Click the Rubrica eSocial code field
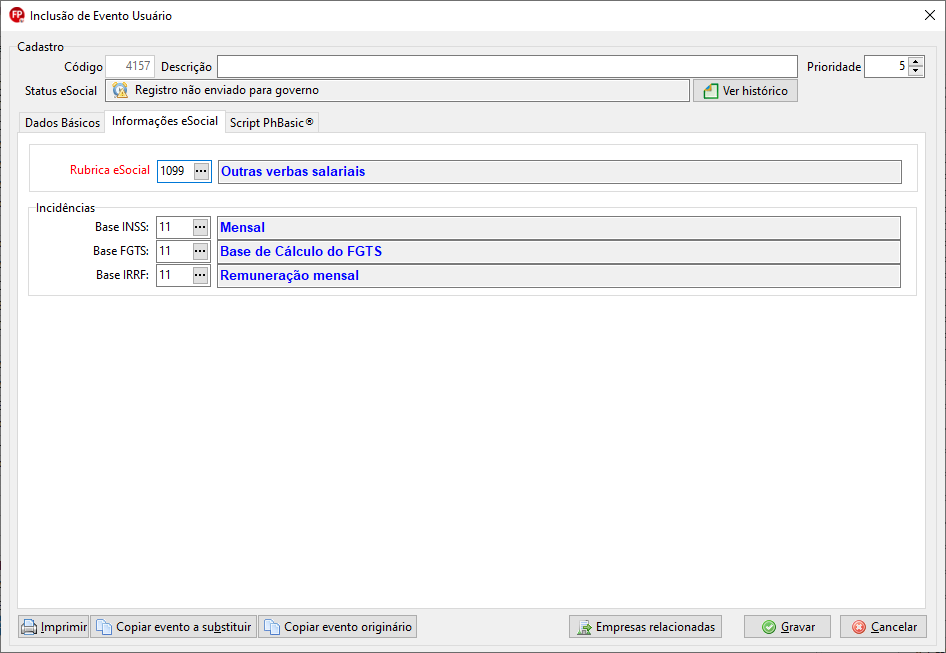This screenshot has height=653, width=946. pyautogui.click(x=176, y=171)
